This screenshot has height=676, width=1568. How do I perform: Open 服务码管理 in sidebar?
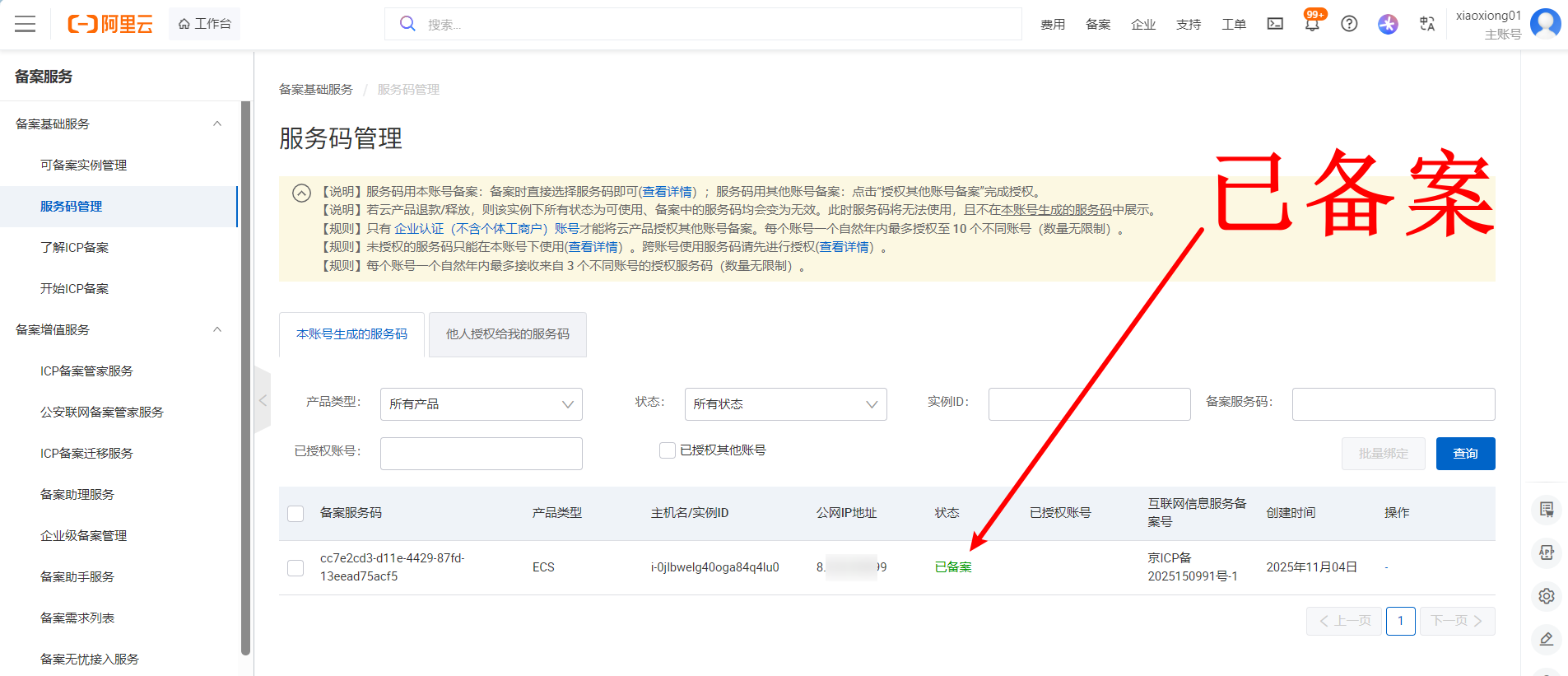coord(72,207)
